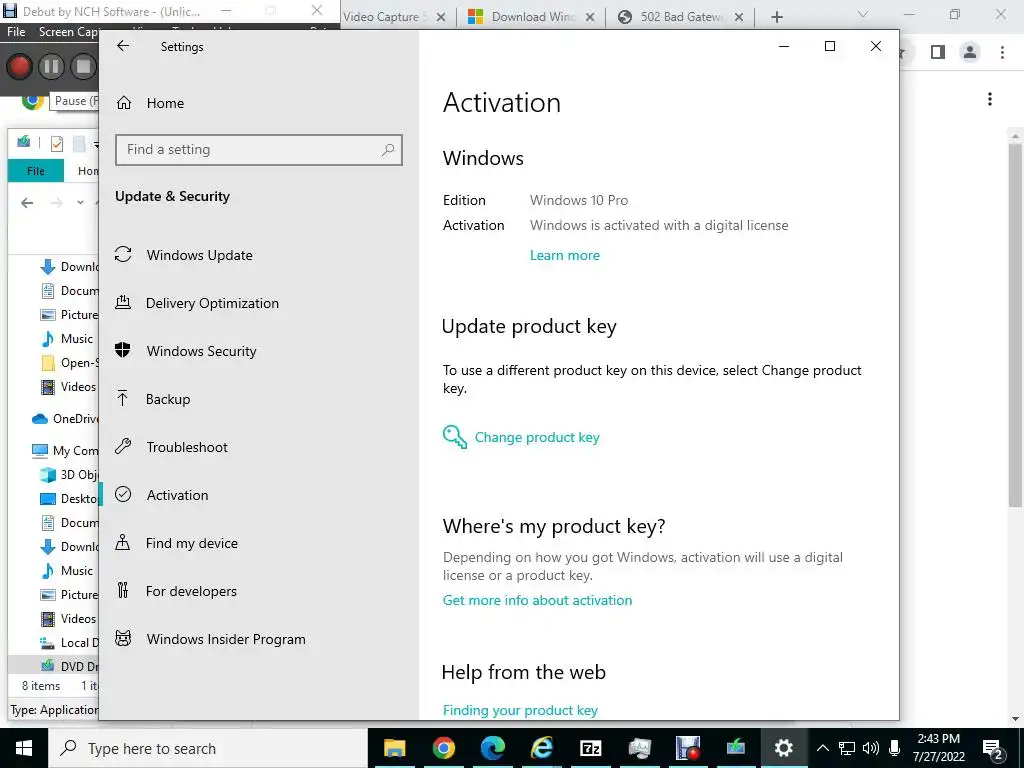Click the Learn more link
The width and height of the screenshot is (1024, 768).
565,255
